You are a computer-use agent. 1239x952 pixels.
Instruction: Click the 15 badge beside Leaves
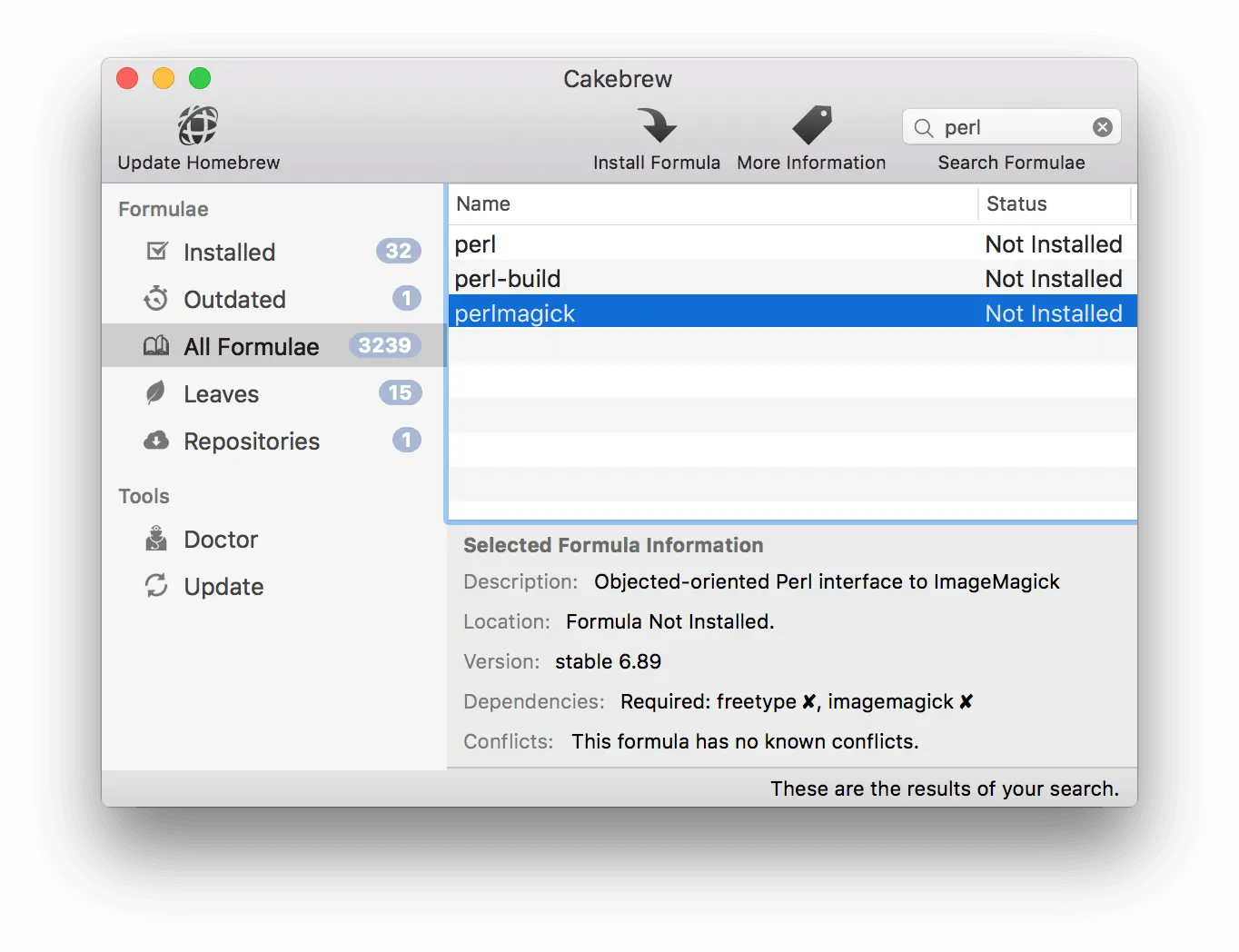click(x=400, y=392)
